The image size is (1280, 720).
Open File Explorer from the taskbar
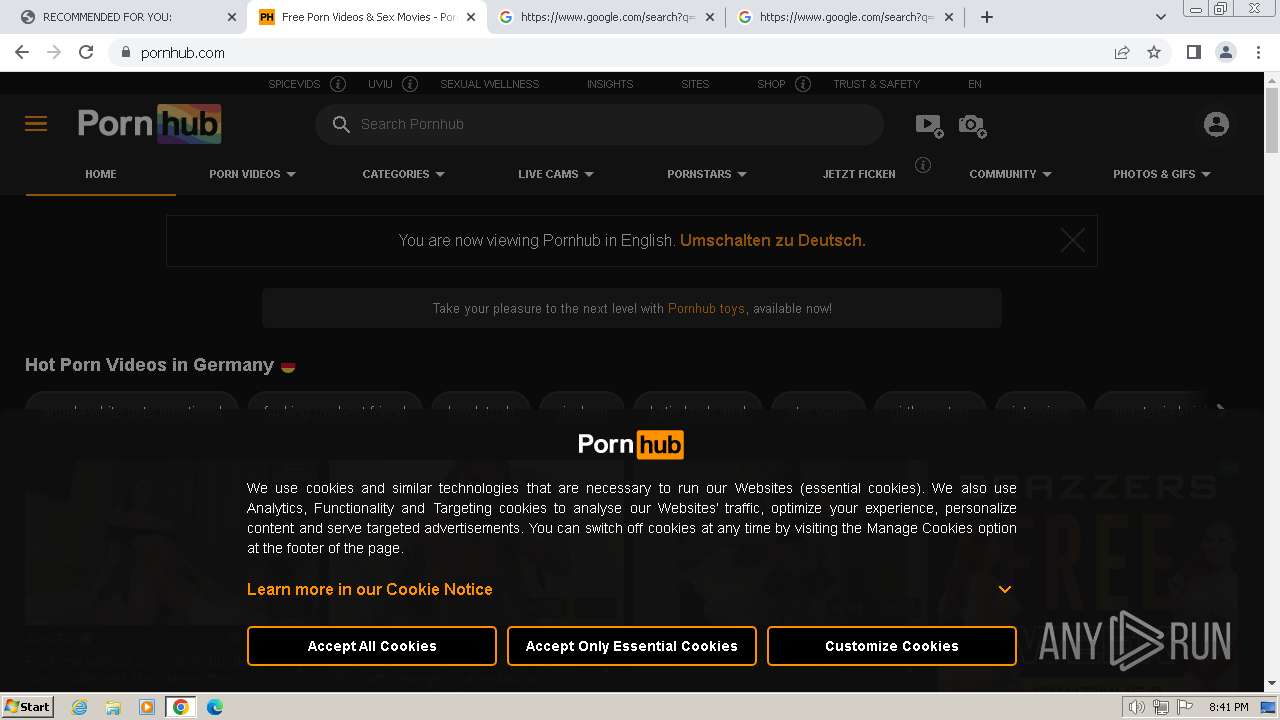coord(113,707)
